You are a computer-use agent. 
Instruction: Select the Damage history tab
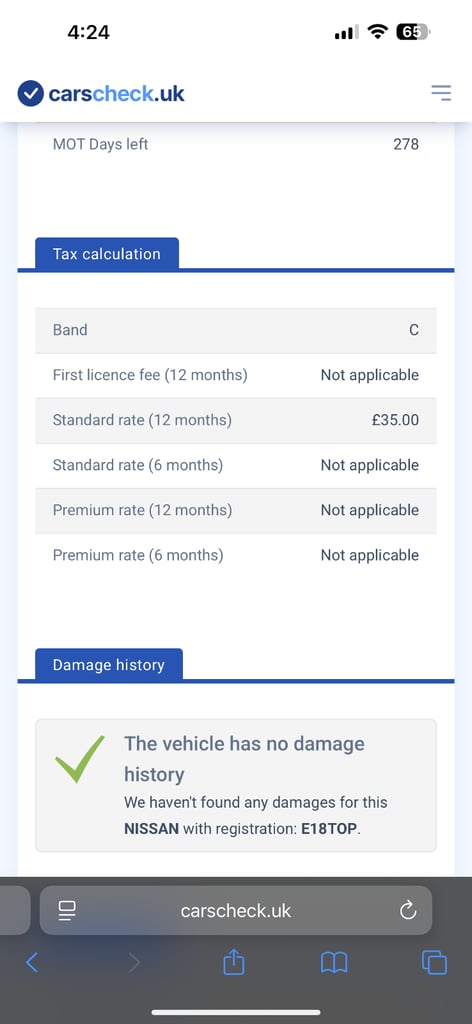[108, 665]
